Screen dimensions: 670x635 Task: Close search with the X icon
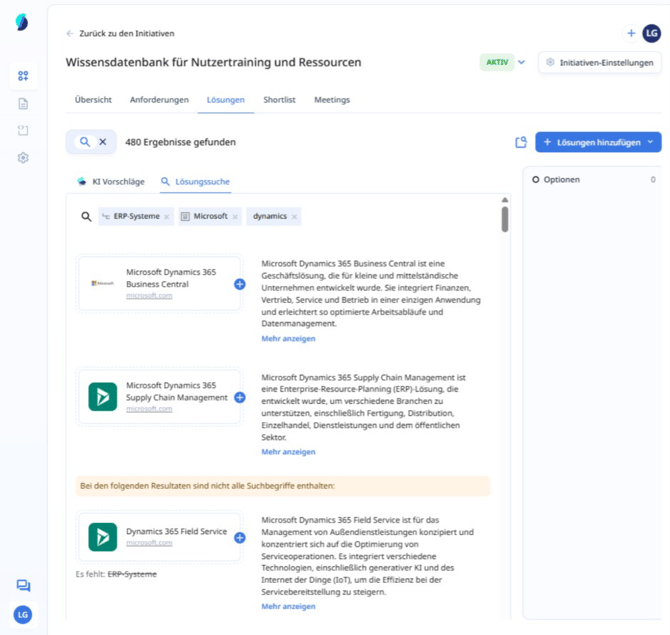point(103,142)
